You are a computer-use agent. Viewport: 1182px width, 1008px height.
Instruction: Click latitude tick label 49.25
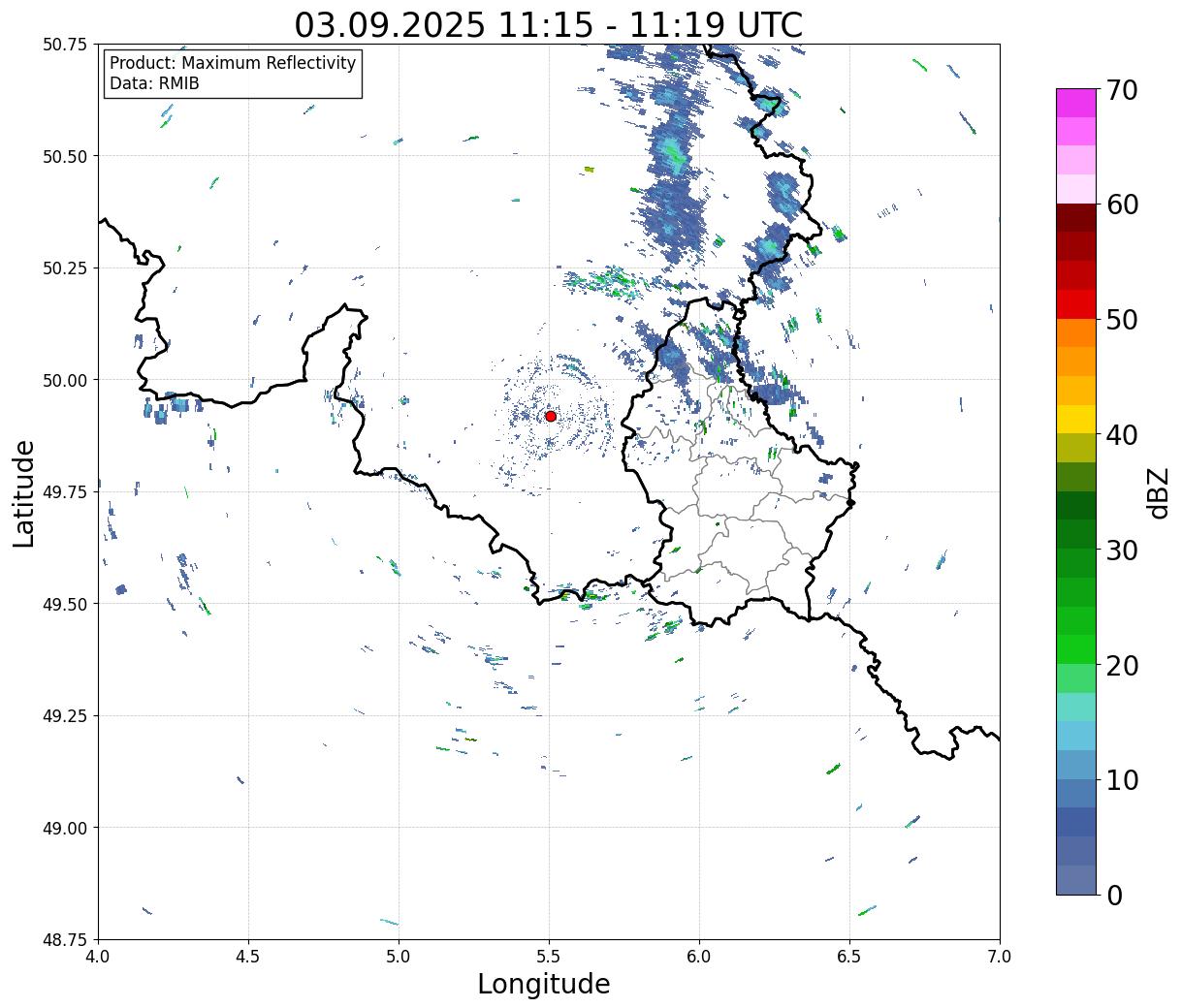(x=65, y=716)
